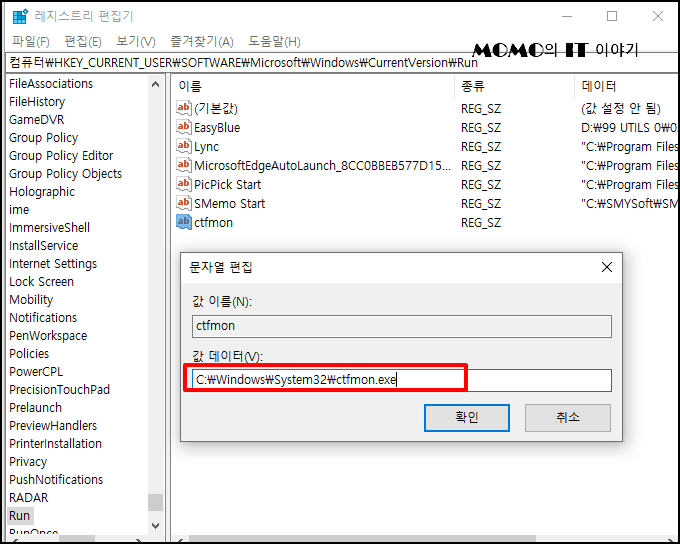Click the MicrosoftEdgeAutoLaunch value name
This screenshot has width=680, height=544.
click(322, 166)
